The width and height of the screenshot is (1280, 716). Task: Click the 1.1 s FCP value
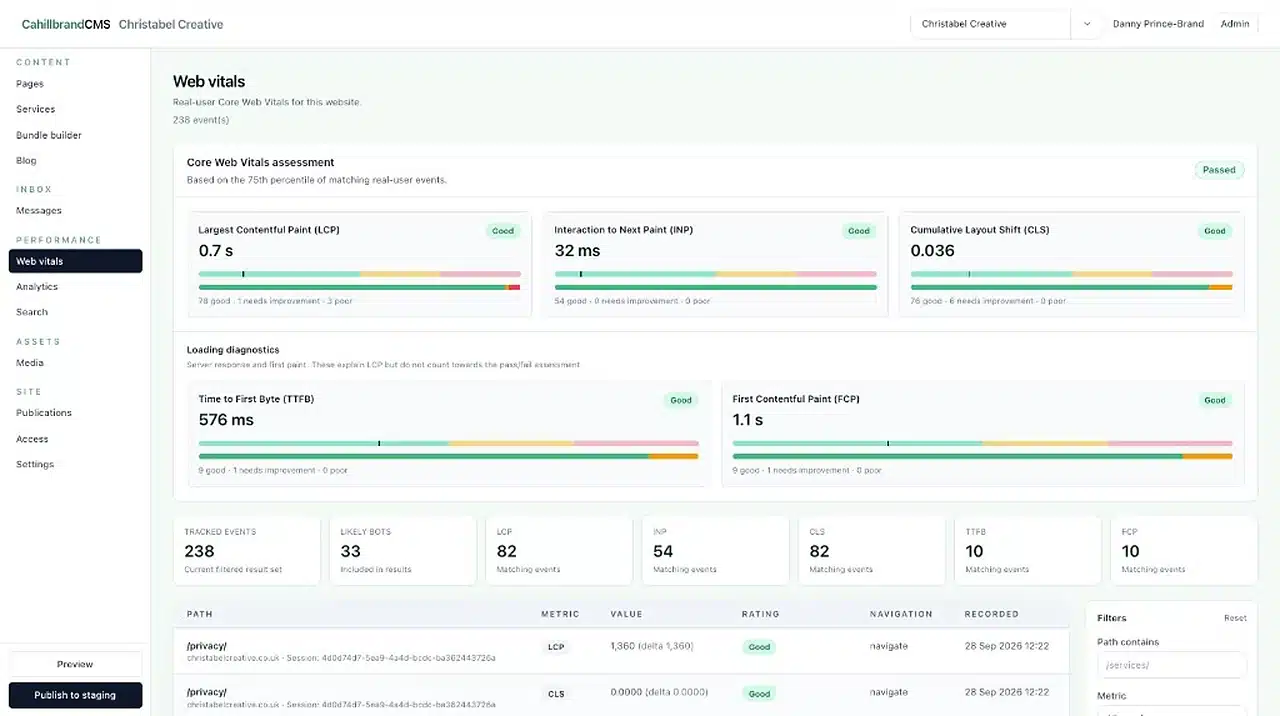pos(747,420)
